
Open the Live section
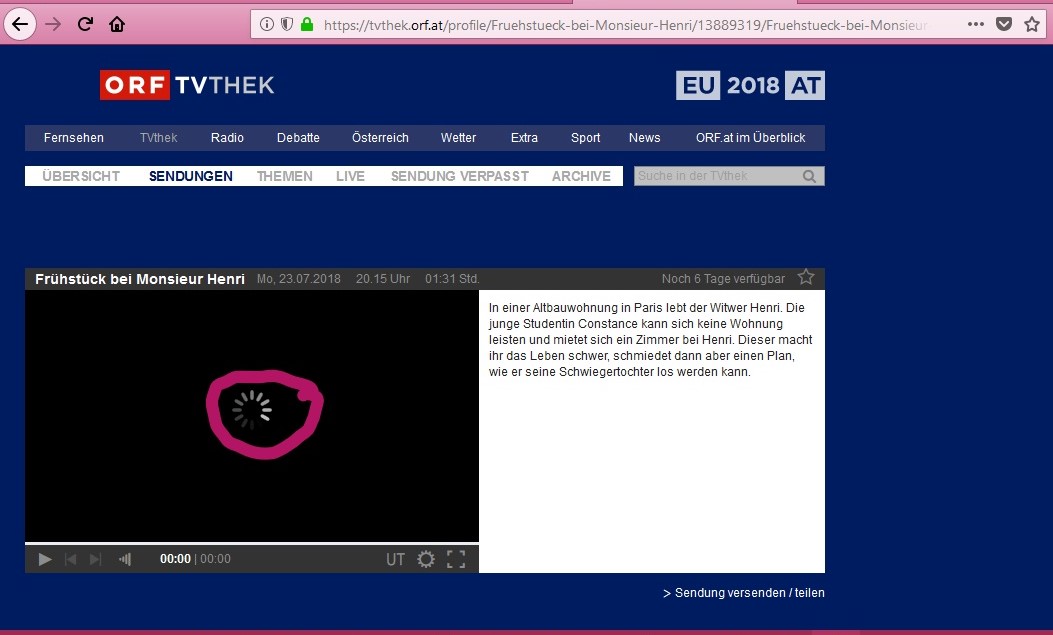click(350, 176)
